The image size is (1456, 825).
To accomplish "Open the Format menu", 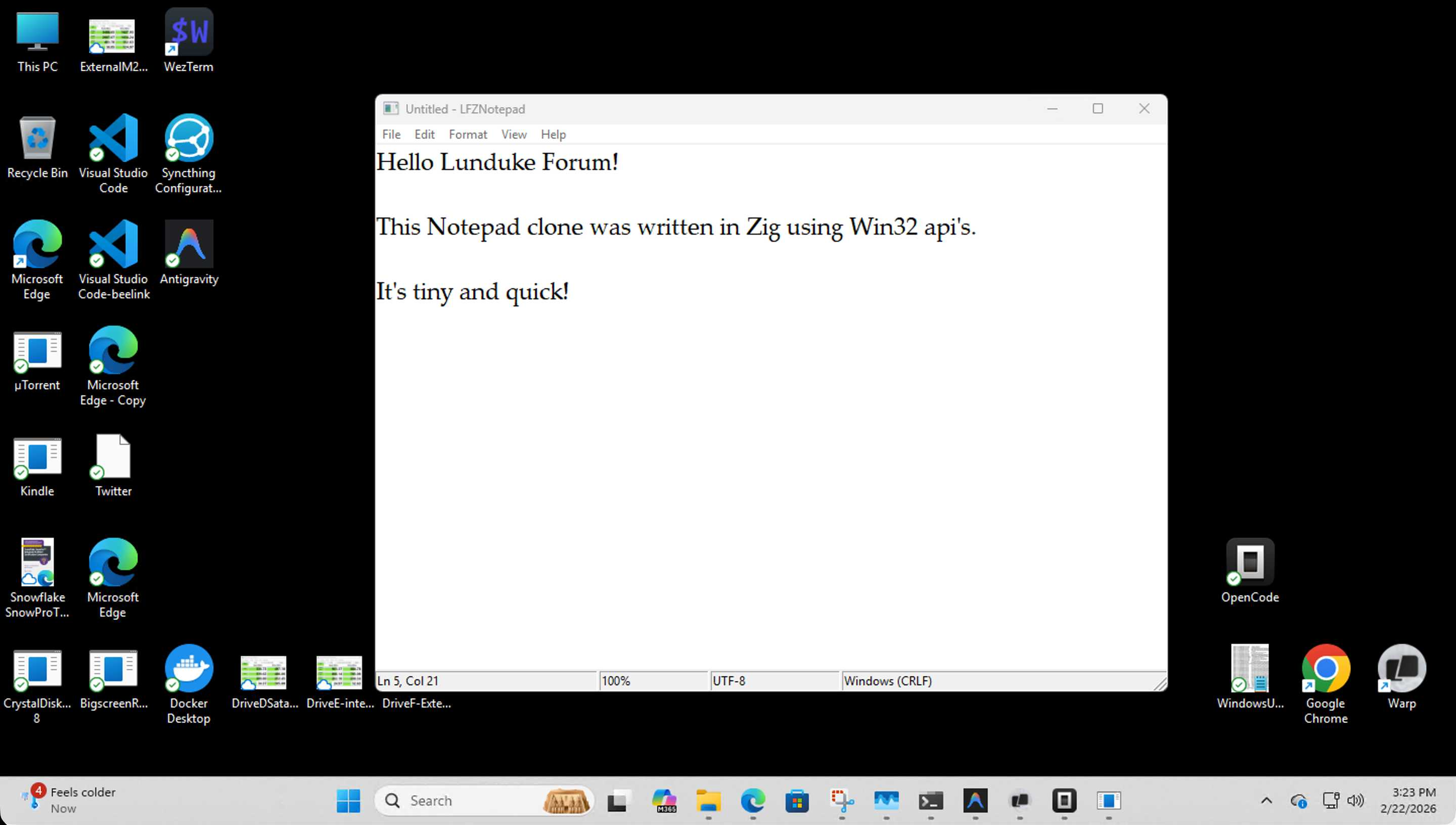I will tap(468, 134).
